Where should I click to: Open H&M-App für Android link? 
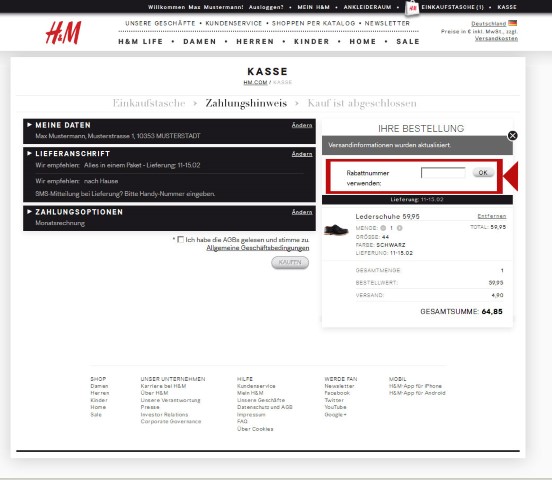417,393
